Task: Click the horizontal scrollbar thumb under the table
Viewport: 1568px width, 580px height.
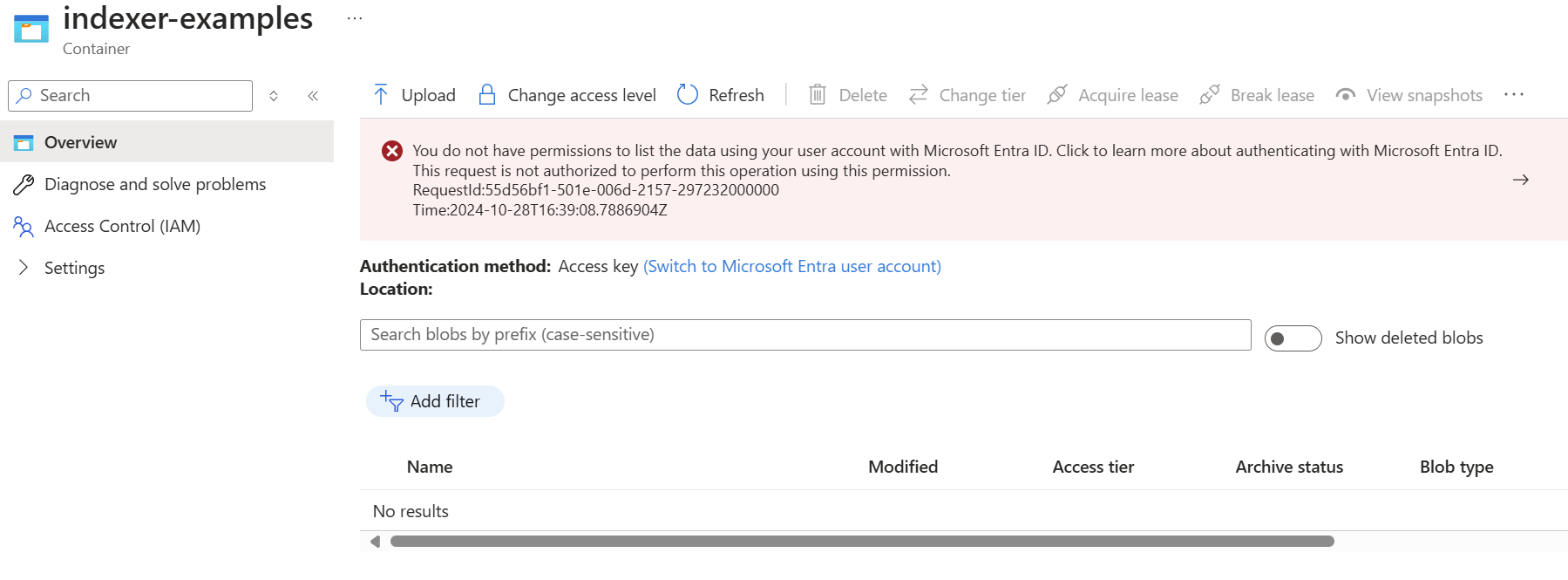Action: coord(862,542)
